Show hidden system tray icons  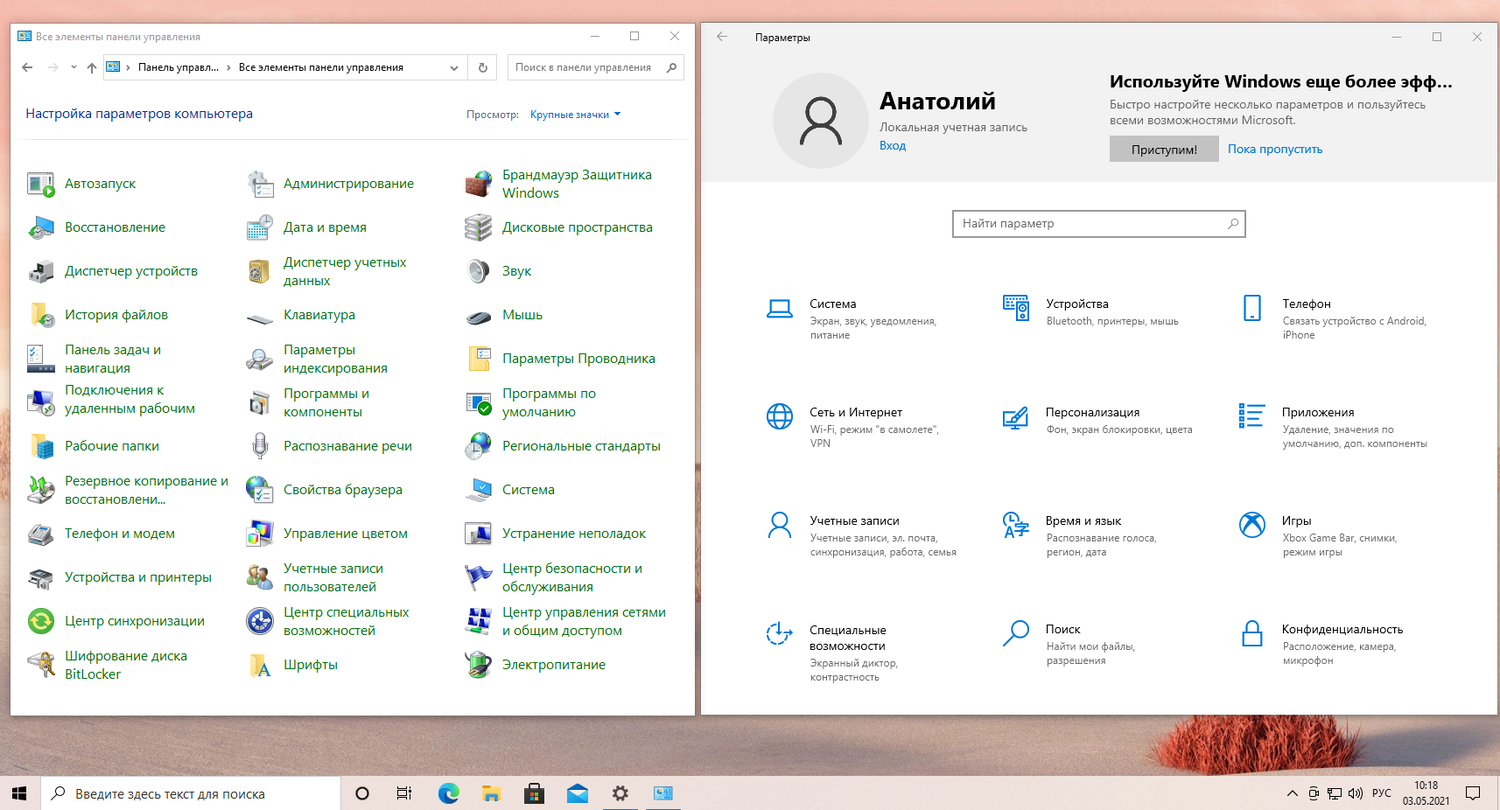coord(1294,793)
